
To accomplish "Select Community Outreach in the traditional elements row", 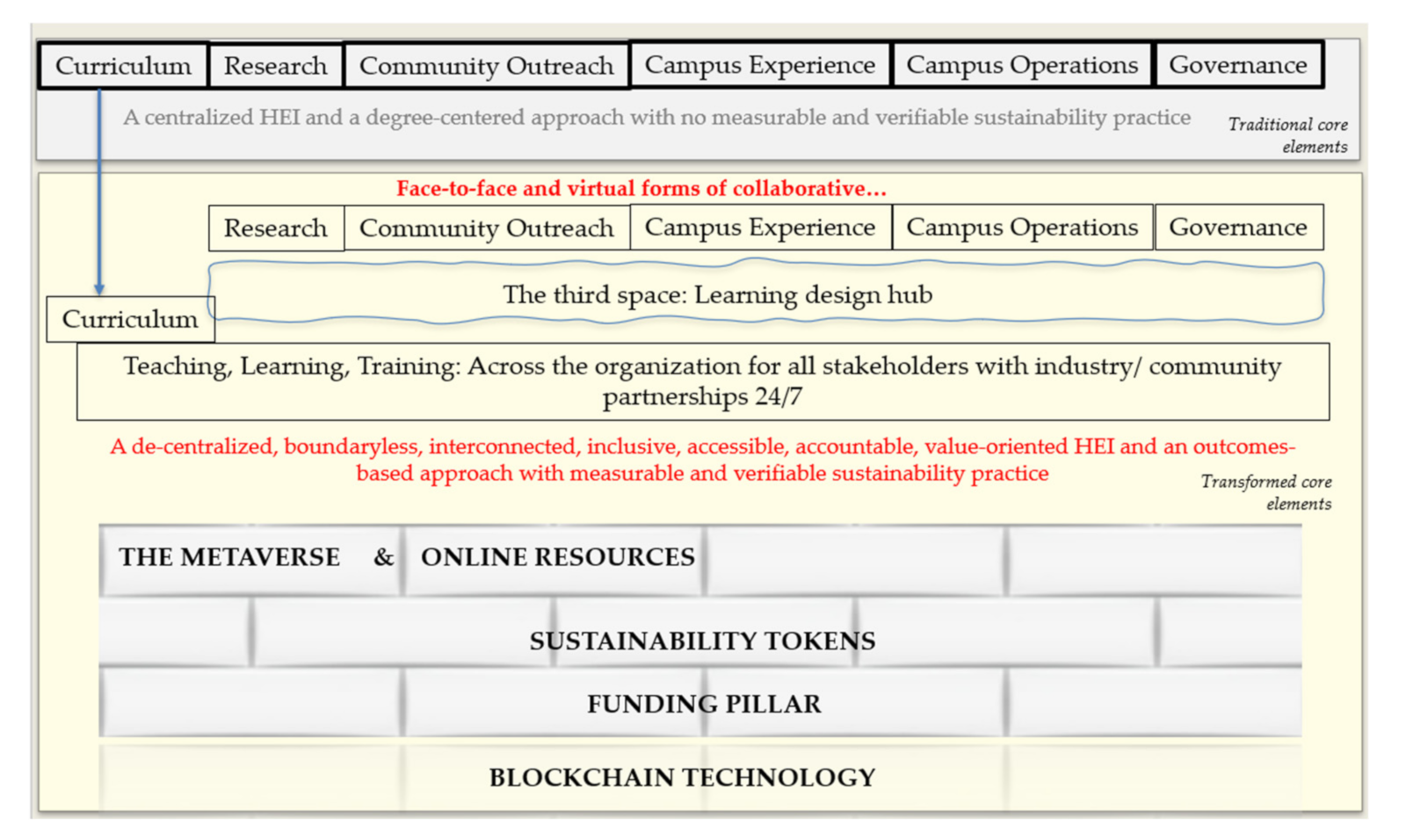I will click(x=486, y=65).
